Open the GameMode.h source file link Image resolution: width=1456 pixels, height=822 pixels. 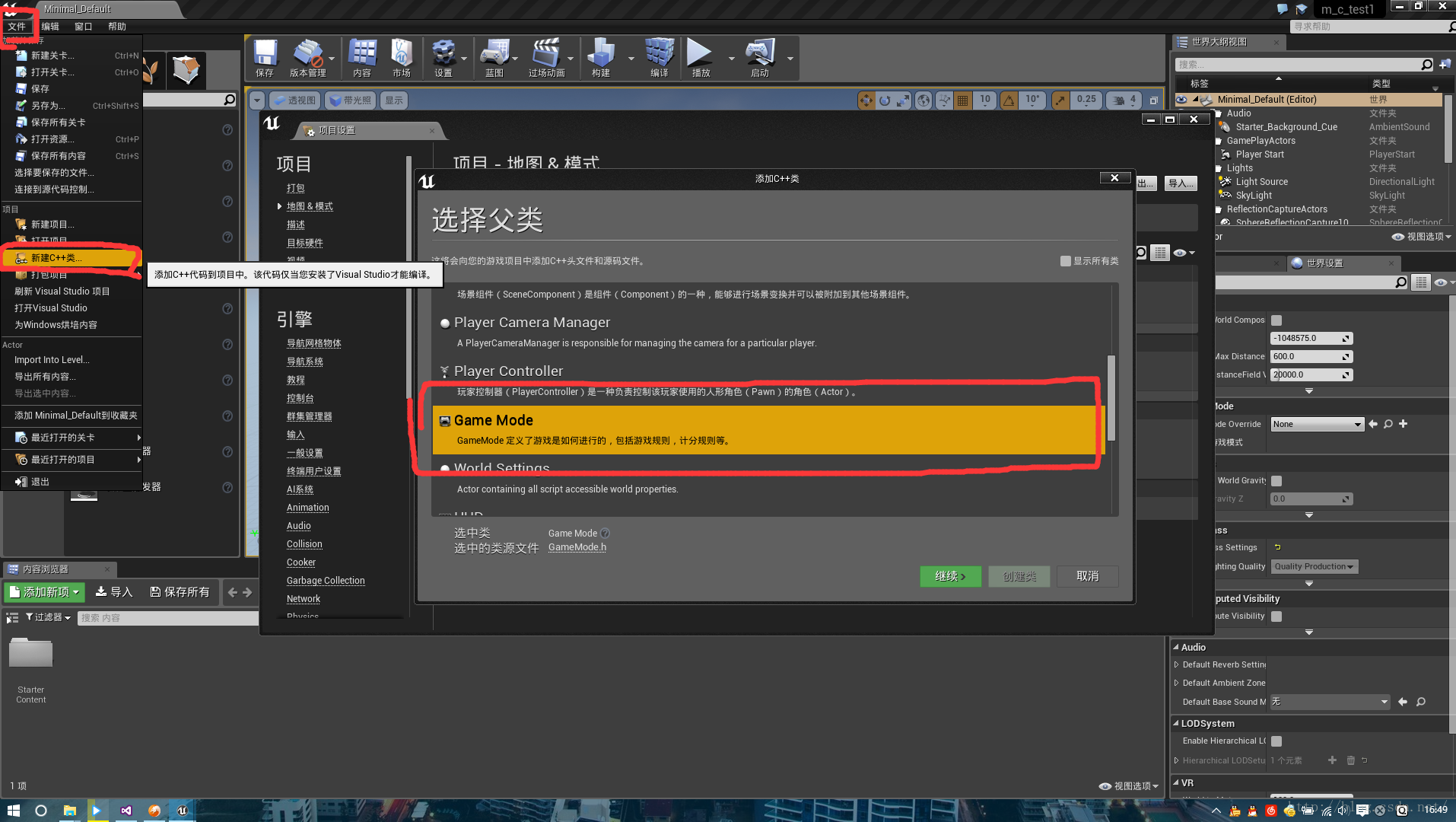tap(577, 547)
